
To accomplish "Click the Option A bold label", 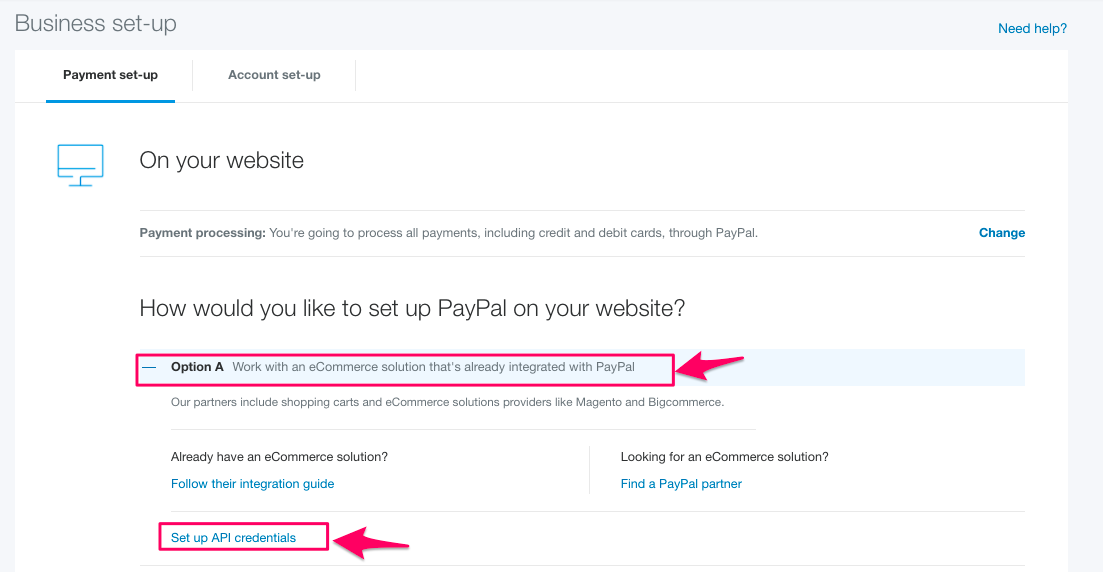I will pos(197,367).
